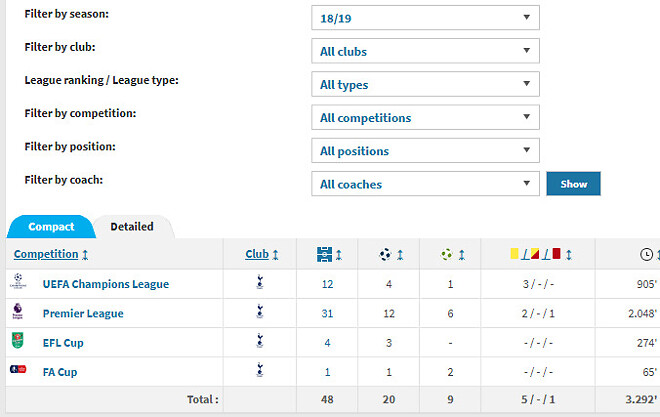The width and height of the screenshot is (660, 417).
Task: Click the FA Cup logo icon
Action: (18, 371)
